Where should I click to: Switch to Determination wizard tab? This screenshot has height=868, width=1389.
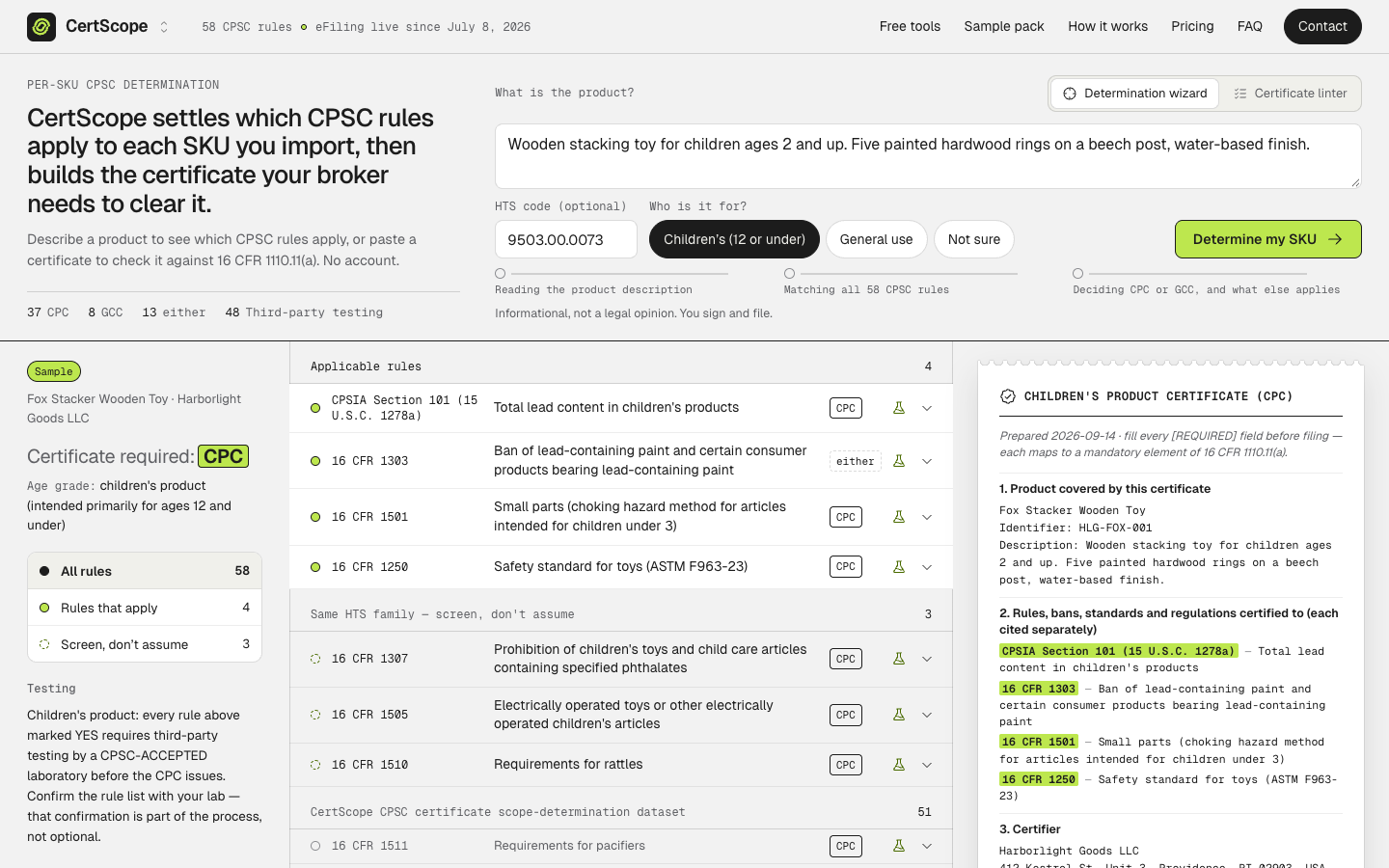pyautogui.click(x=1134, y=94)
